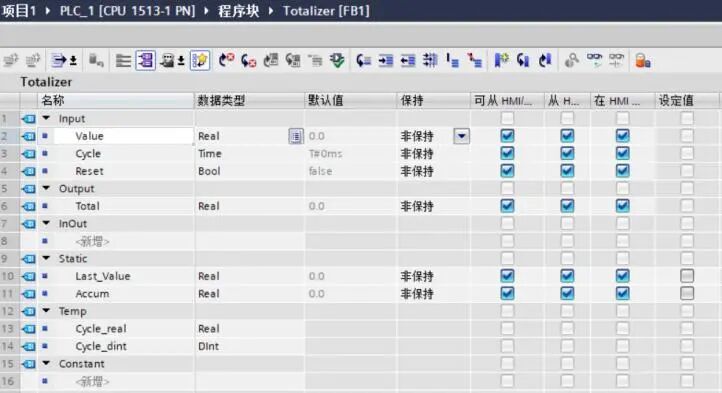Click the horizontal lines list-view toolbar icon
The height and width of the screenshot is (393, 722).
point(123,60)
